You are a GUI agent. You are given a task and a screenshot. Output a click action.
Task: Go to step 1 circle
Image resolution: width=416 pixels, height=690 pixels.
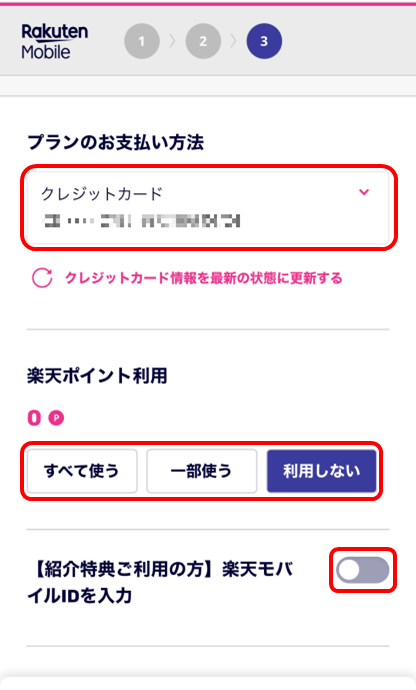click(142, 41)
